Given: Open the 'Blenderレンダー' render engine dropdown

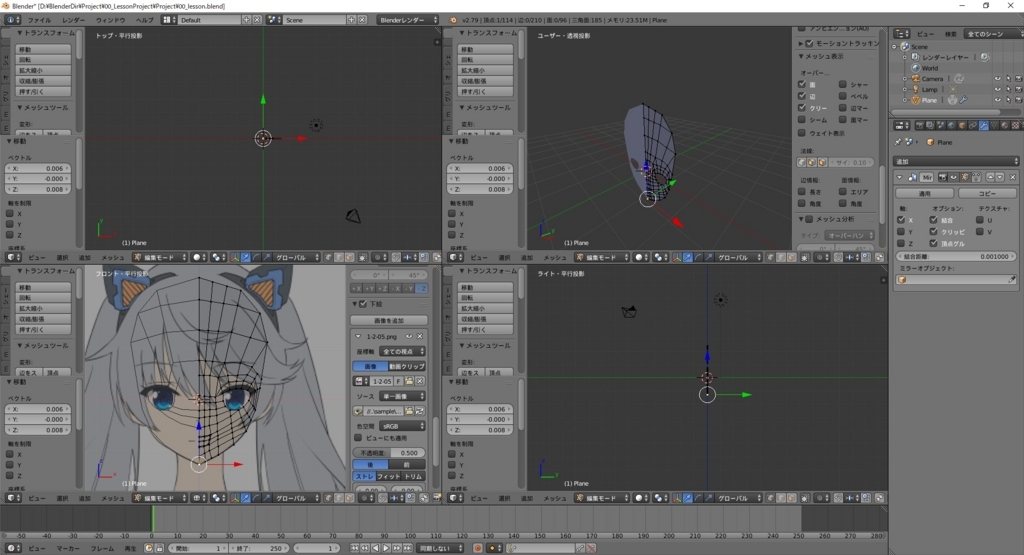Looking at the screenshot, I should [408, 19].
